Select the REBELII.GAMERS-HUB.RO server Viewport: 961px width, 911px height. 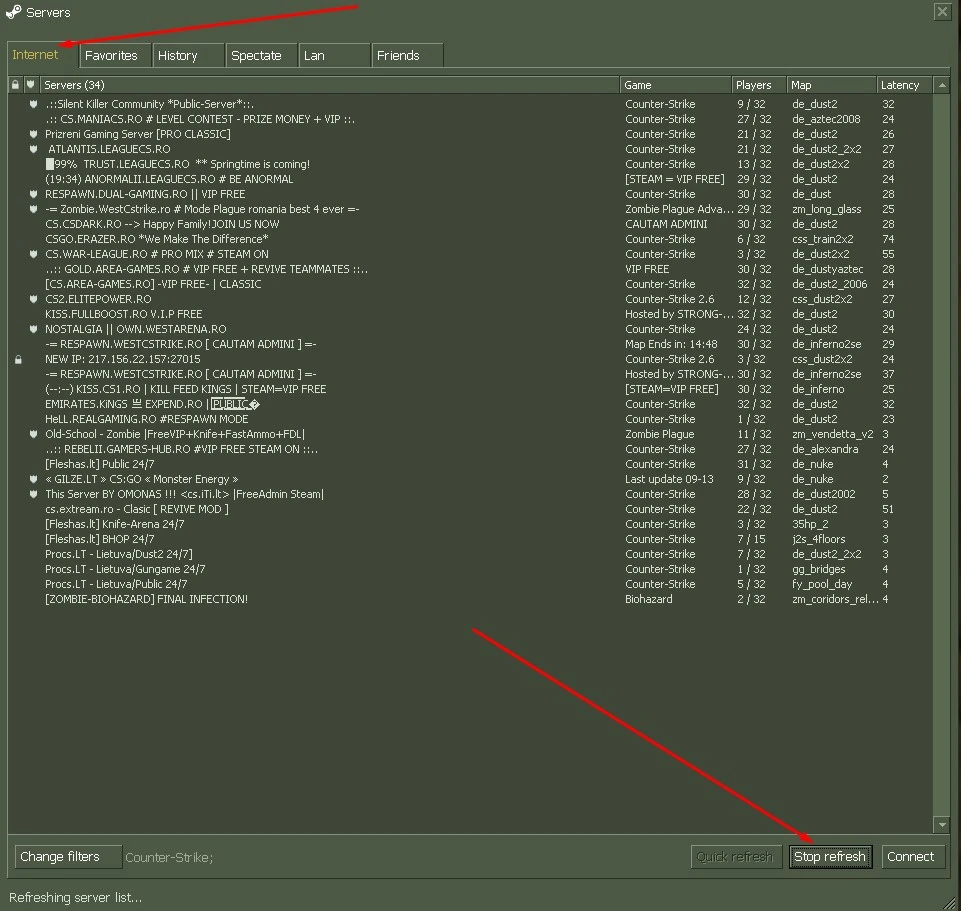tap(470, 449)
